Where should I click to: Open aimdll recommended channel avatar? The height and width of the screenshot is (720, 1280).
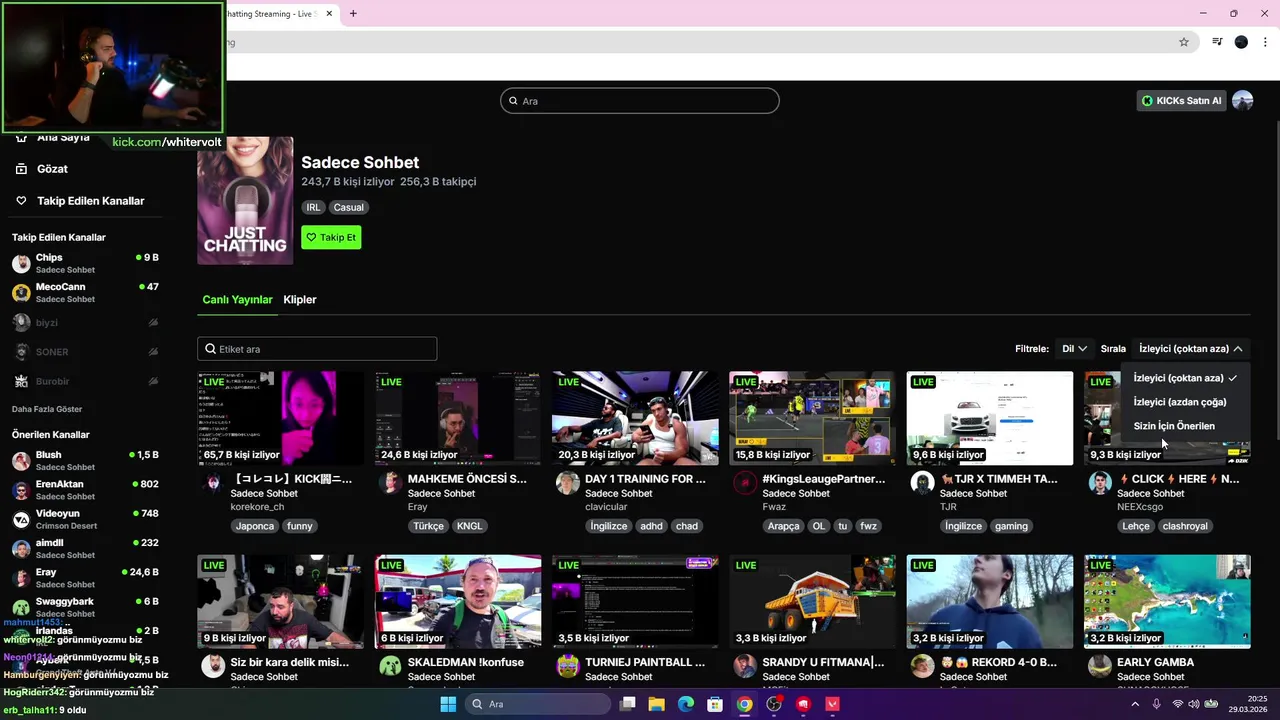click(21, 549)
